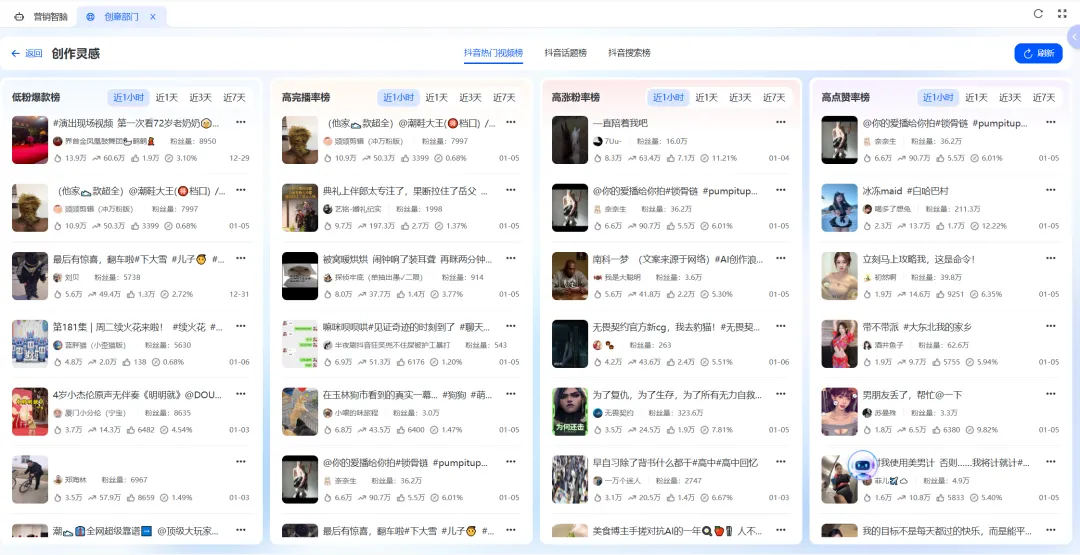This screenshot has height=555, width=1080.
Task: Switch to the 营销智脑 tab
Action: tap(41, 17)
